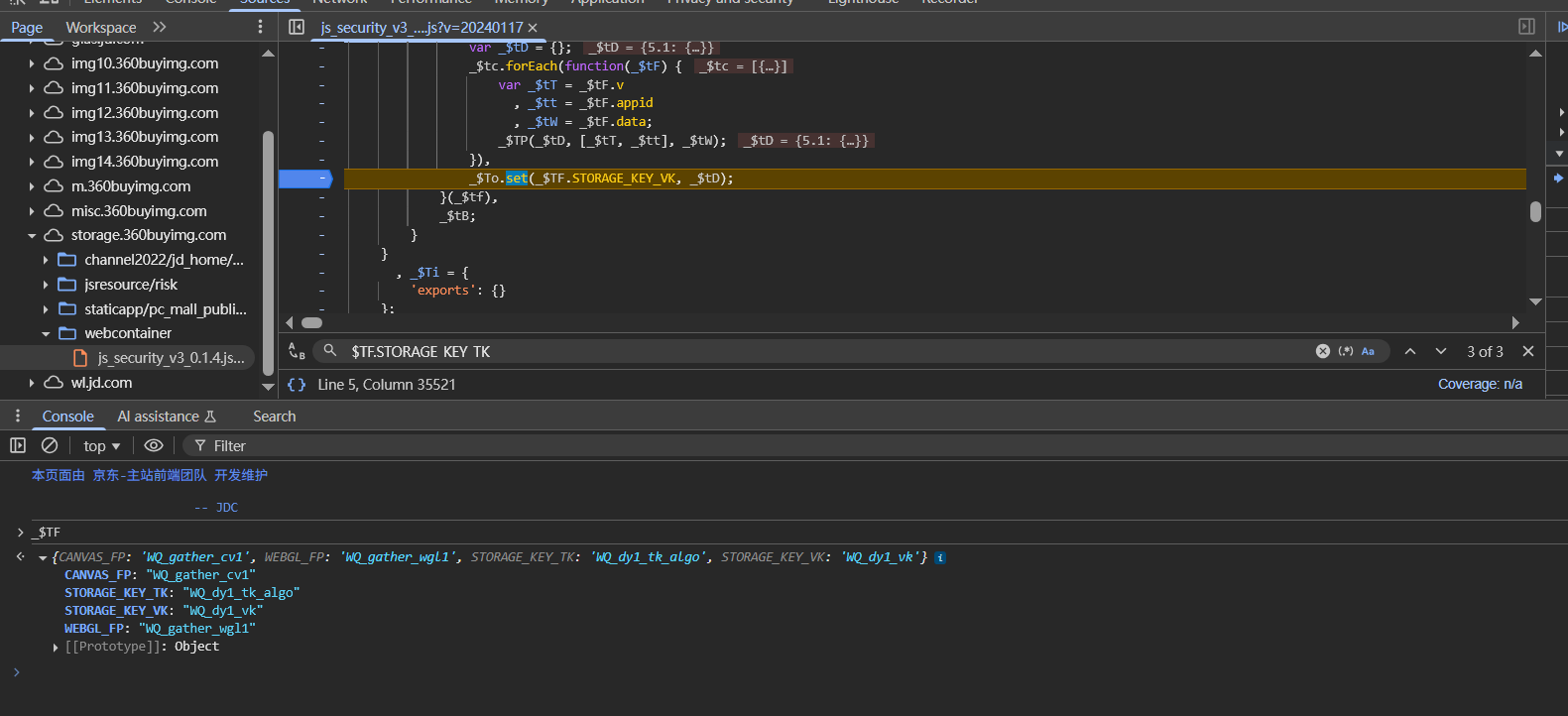Clear the find-in-file search text
The height and width of the screenshot is (716, 1568).
pyautogui.click(x=1322, y=351)
